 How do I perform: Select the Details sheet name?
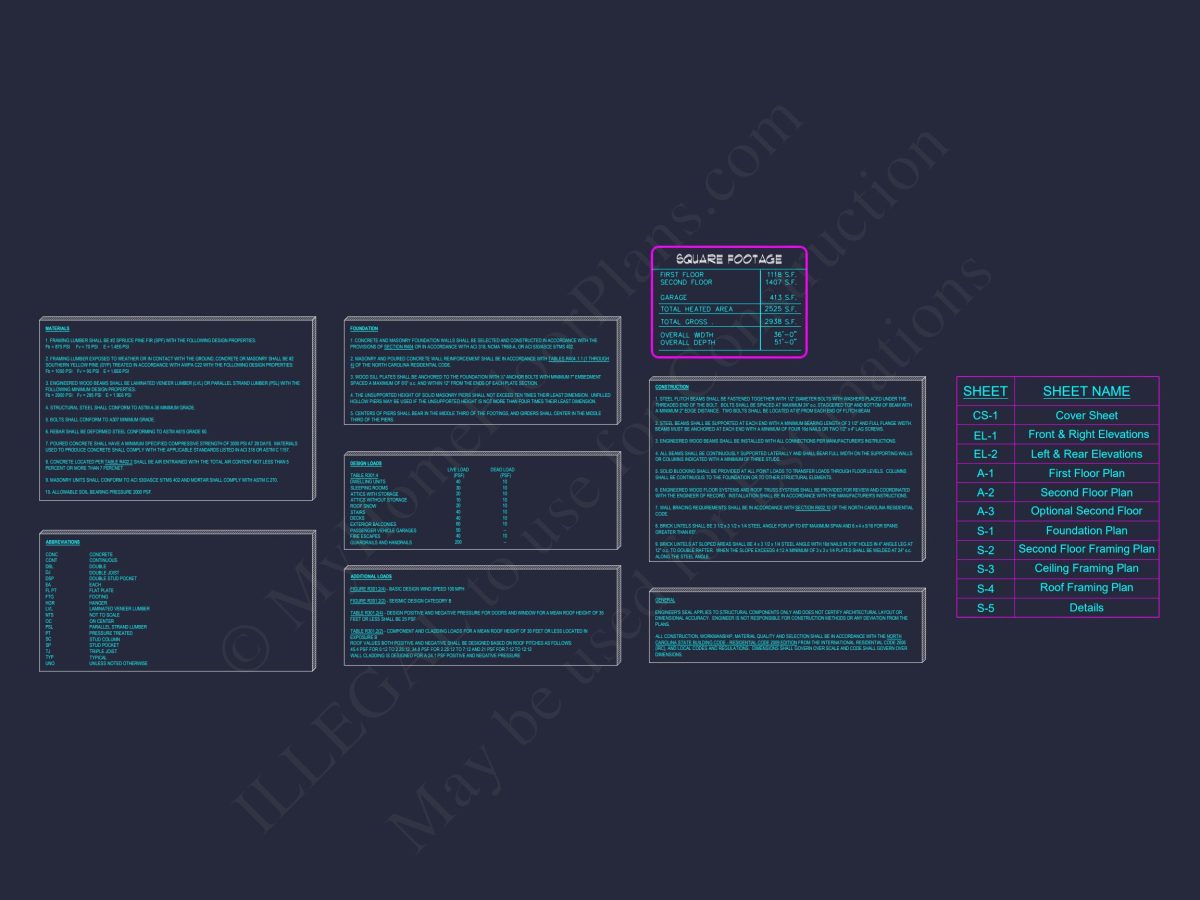[x=1086, y=607]
